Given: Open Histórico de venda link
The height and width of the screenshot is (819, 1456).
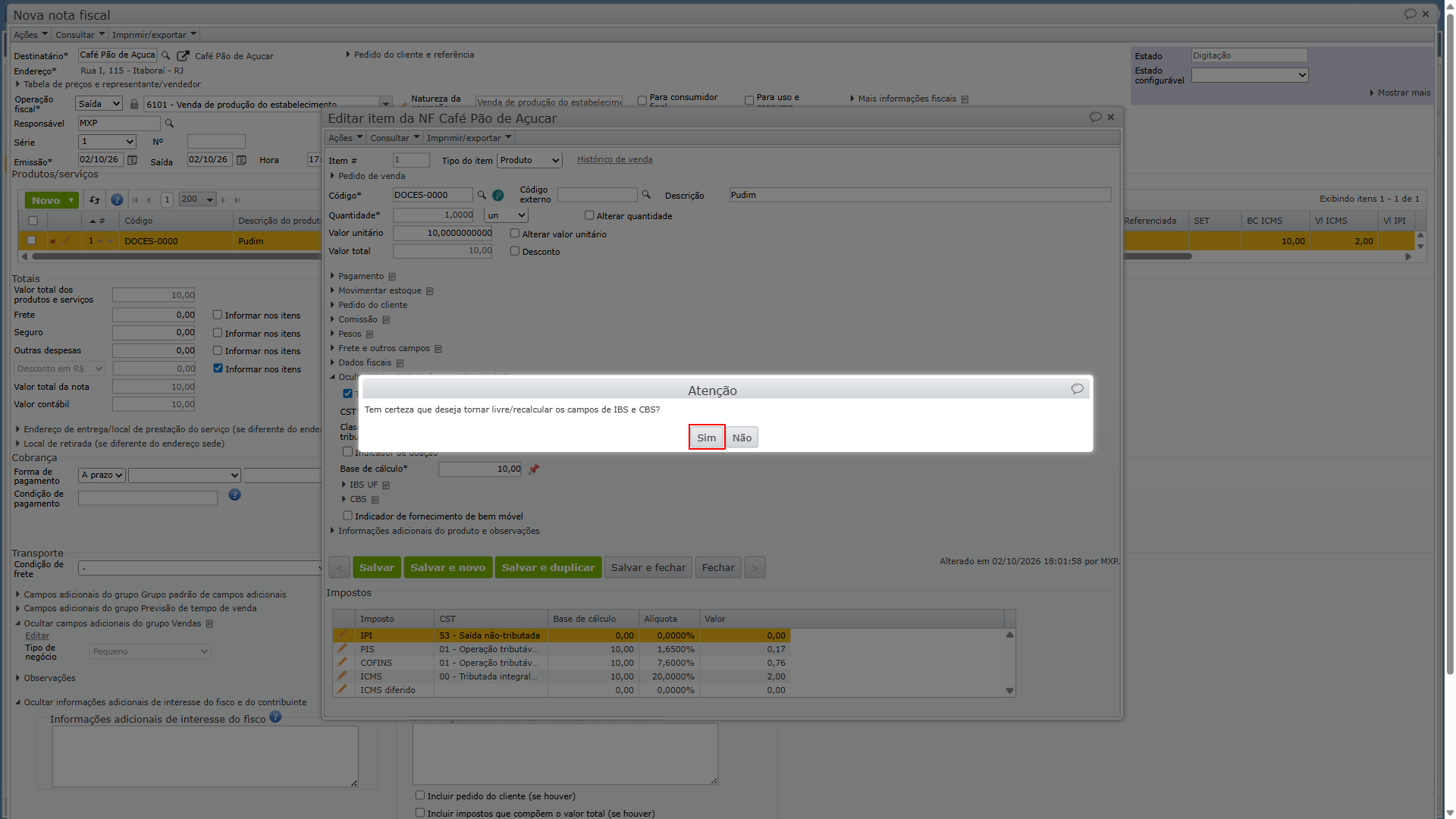Looking at the screenshot, I should 614,159.
